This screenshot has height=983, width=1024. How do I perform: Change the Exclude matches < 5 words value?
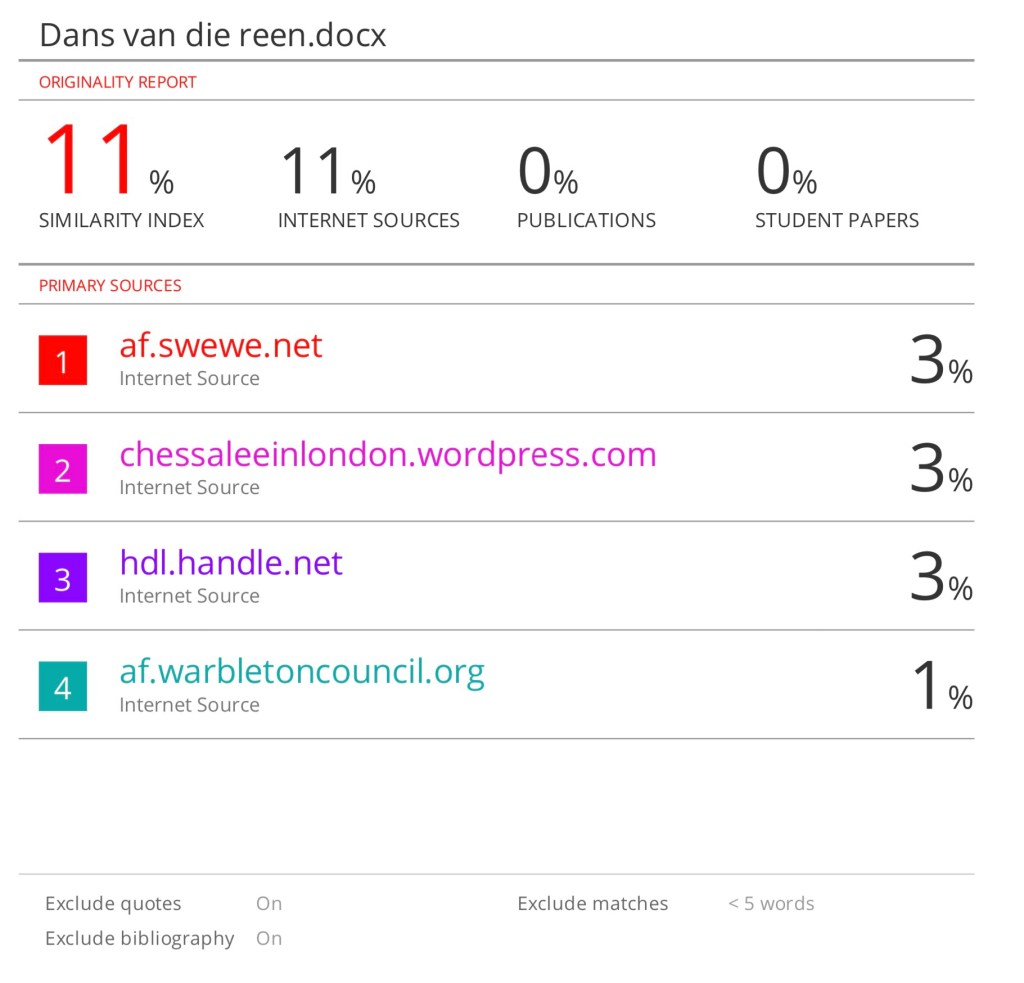771,904
